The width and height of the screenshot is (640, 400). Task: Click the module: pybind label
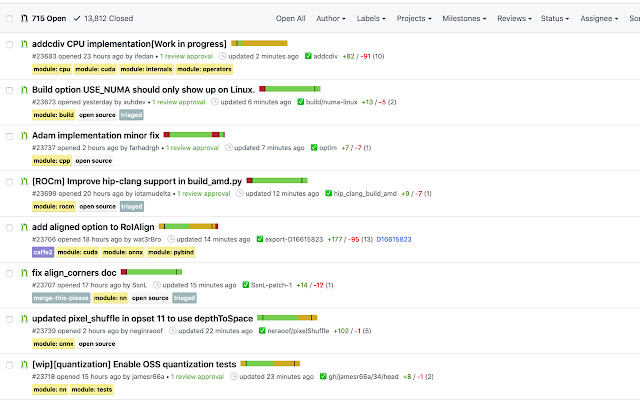[171, 252]
